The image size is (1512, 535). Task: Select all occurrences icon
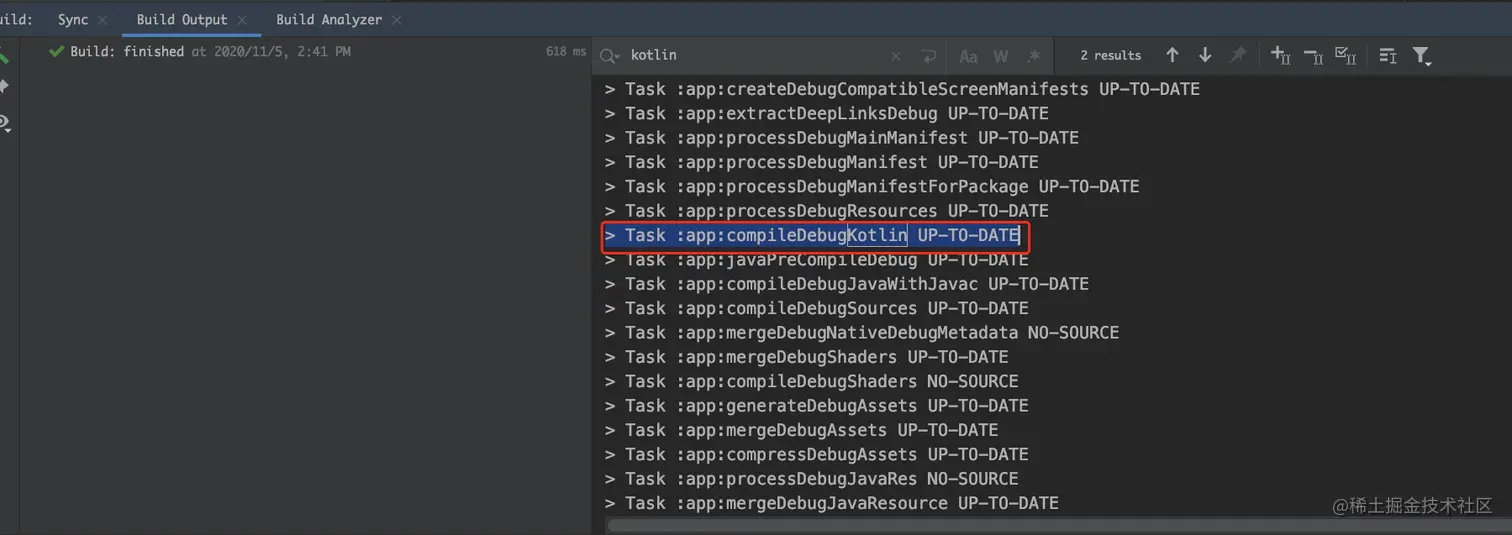click(1346, 56)
